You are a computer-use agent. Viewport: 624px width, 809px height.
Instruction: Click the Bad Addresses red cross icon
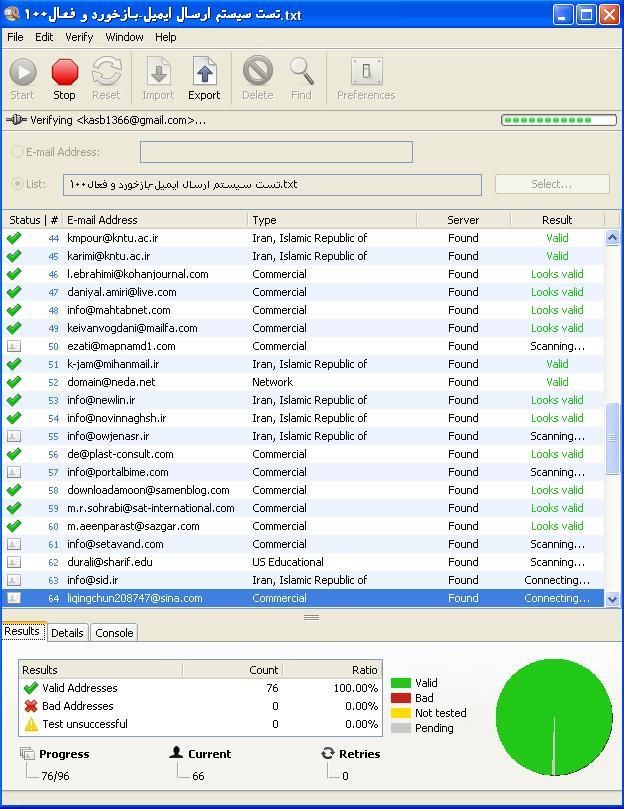pyautogui.click(x=31, y=706)
